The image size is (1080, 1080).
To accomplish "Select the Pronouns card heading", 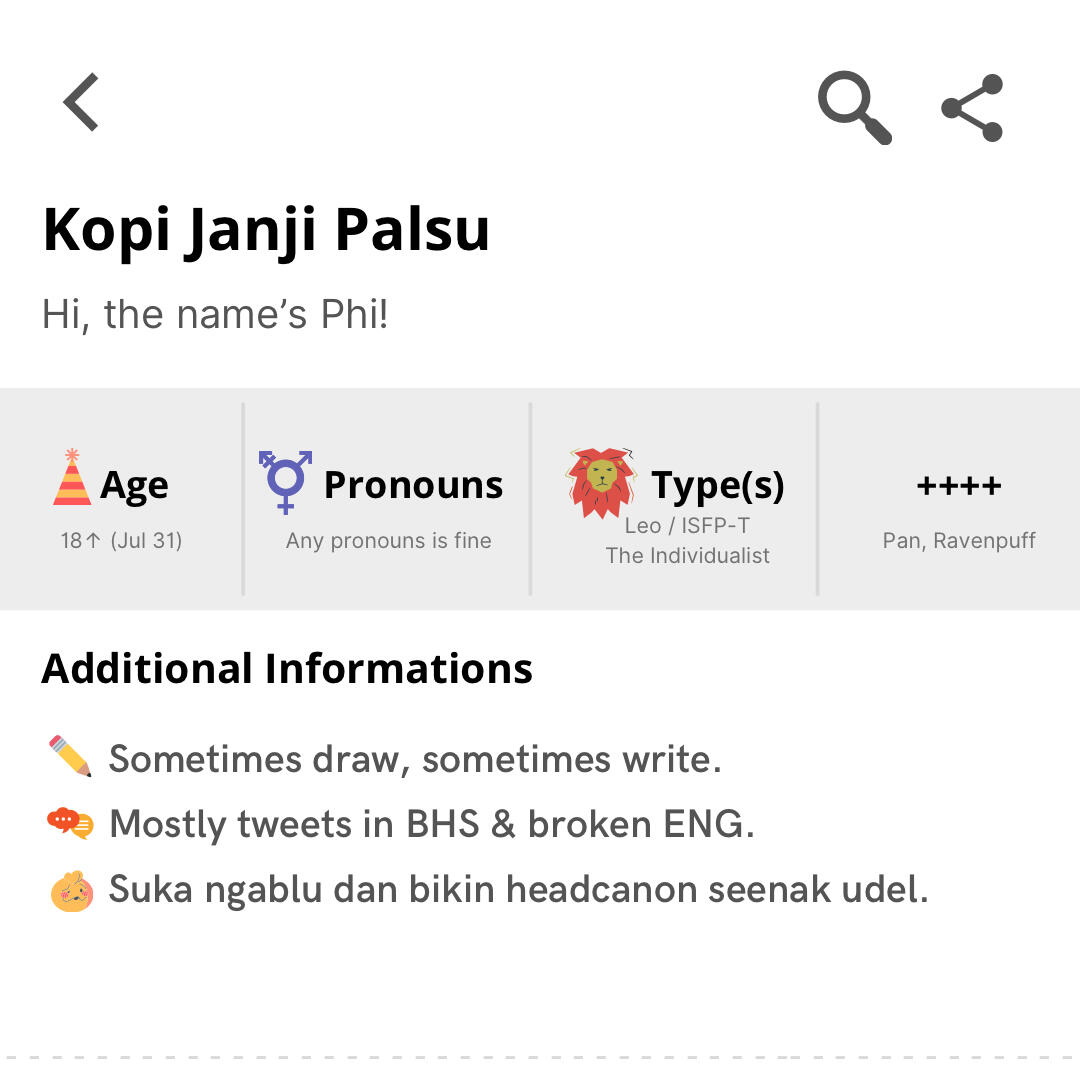I will coord(413,485).
